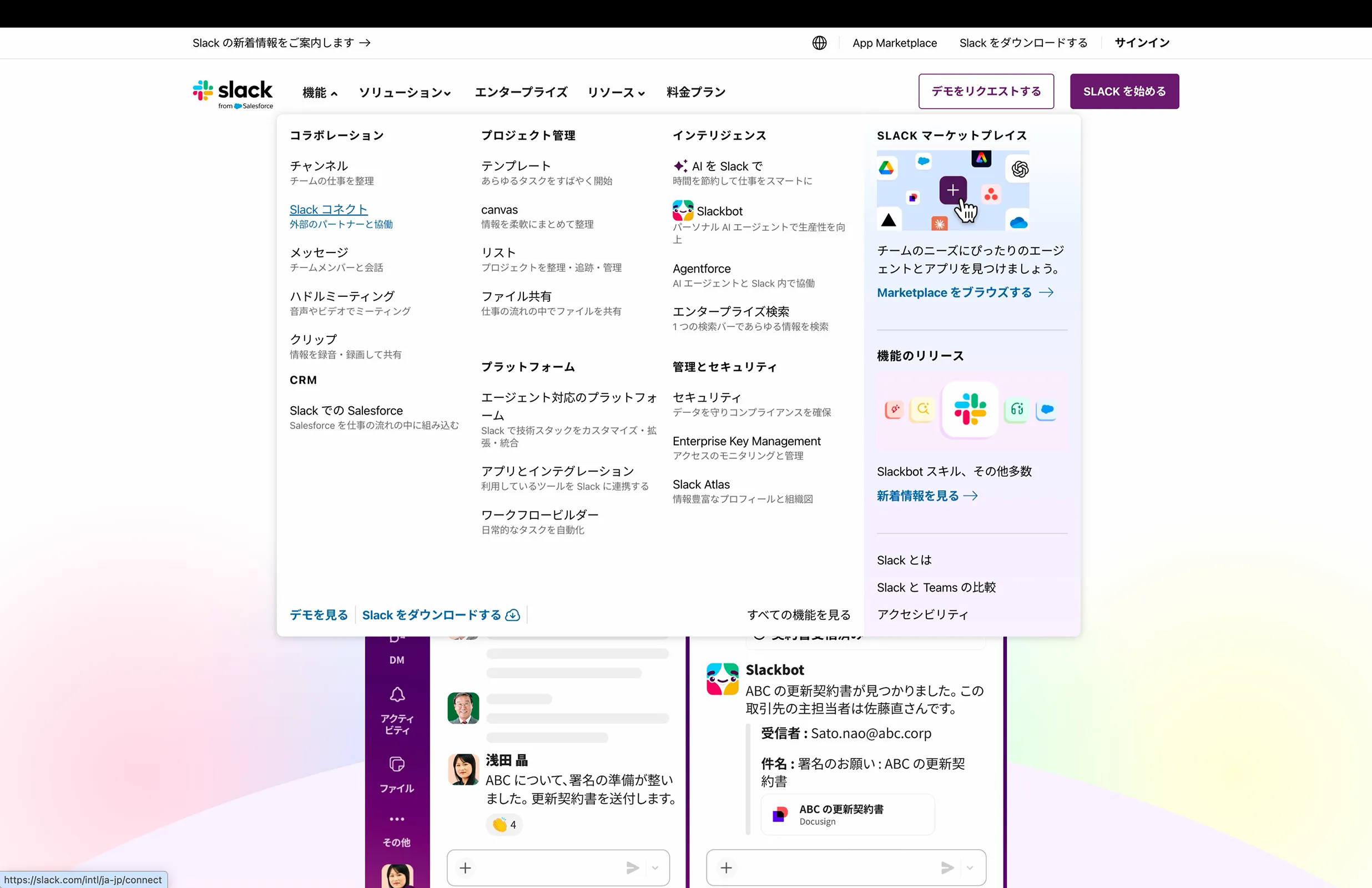
Task: Click the Slack logo in header
Action: pos(233,93)
